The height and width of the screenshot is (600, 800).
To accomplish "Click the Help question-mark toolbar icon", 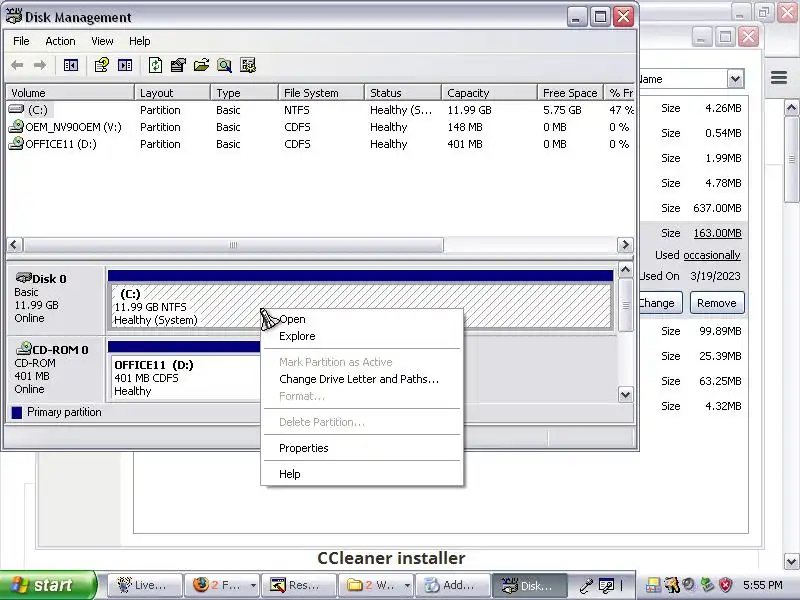I will pos(102,65).
